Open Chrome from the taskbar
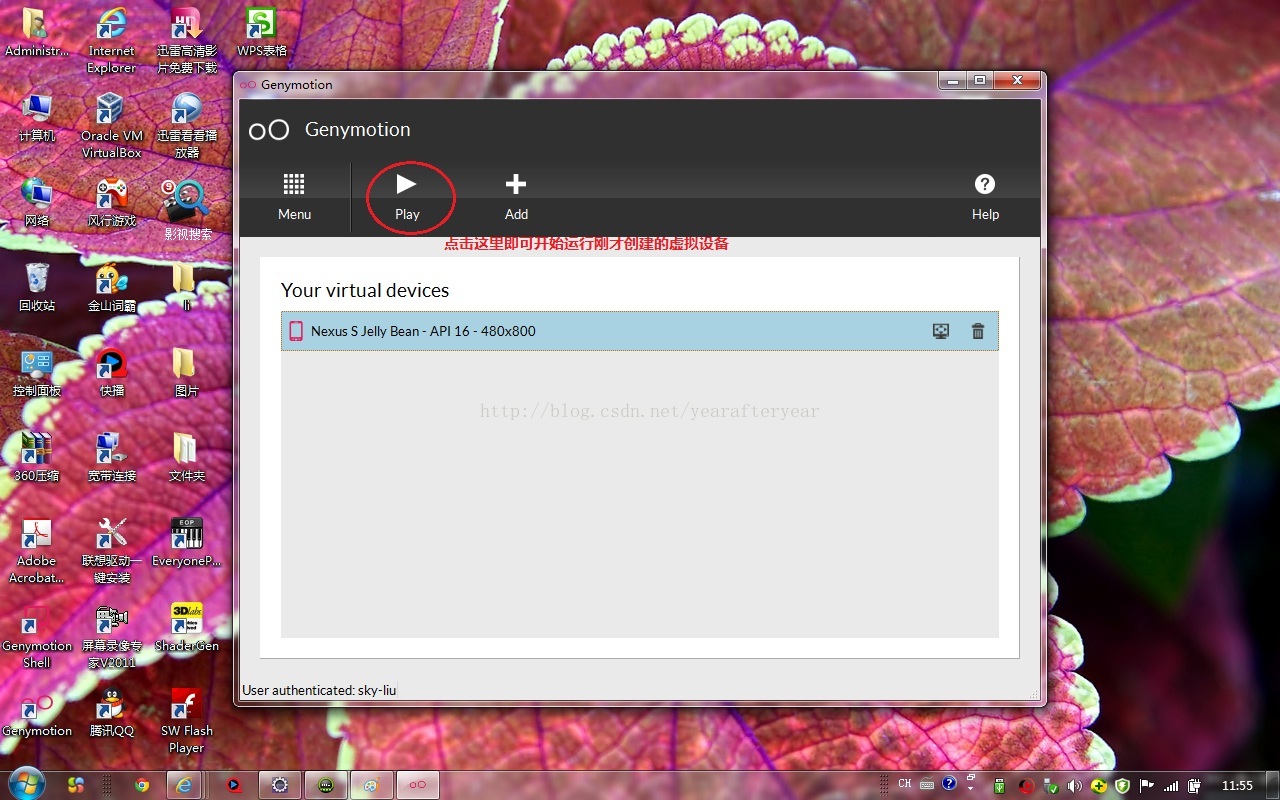 click(x=142, y=785)
